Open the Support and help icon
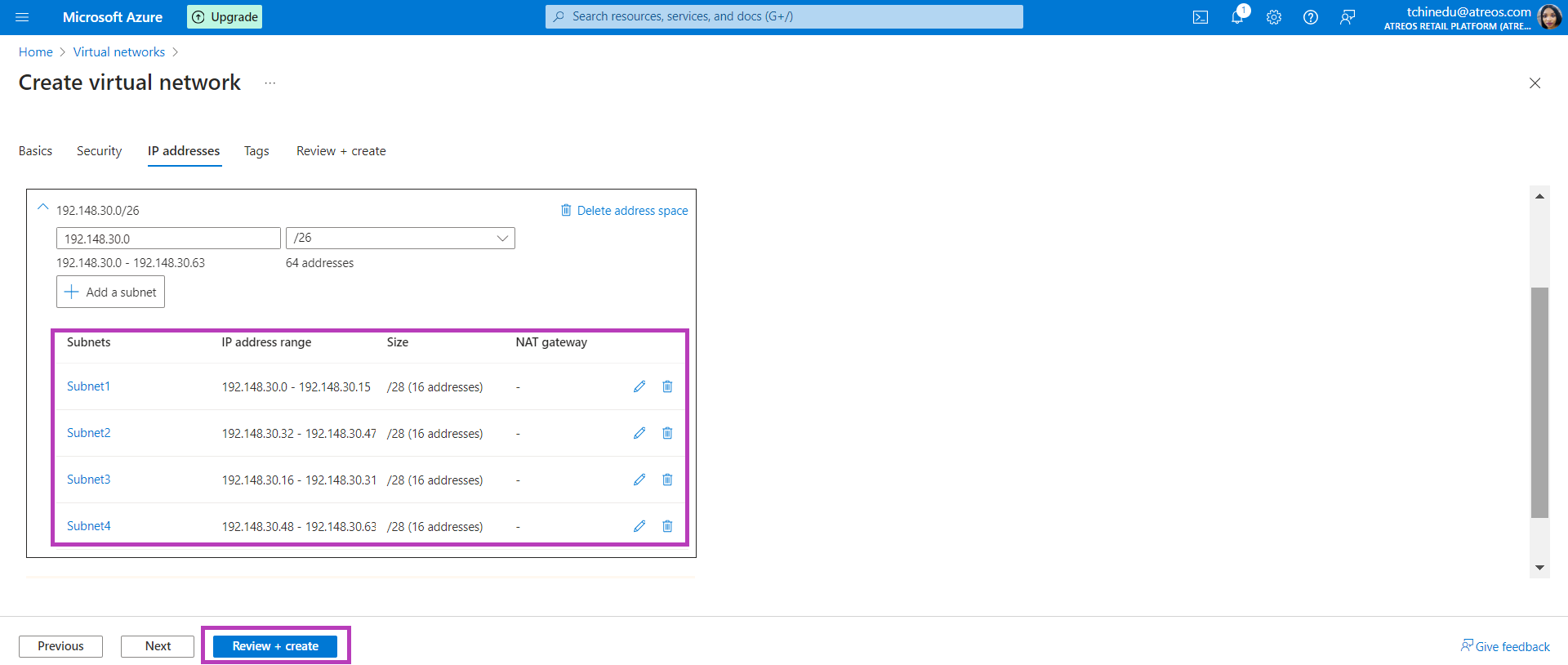Viewport: 1568px width, 665px height. tap(1311, 17)
